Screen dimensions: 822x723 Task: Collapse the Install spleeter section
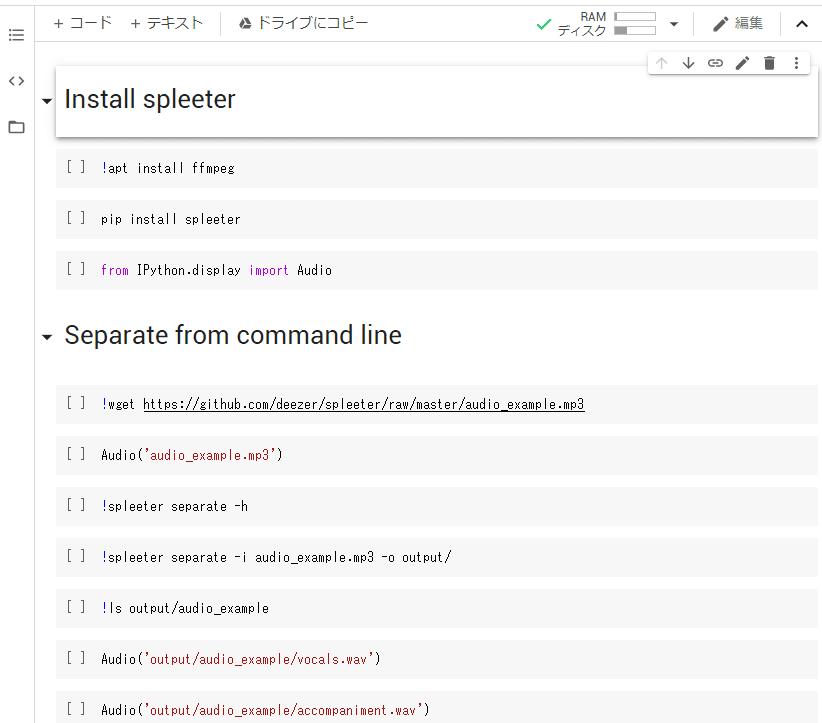tap(46, 102)
